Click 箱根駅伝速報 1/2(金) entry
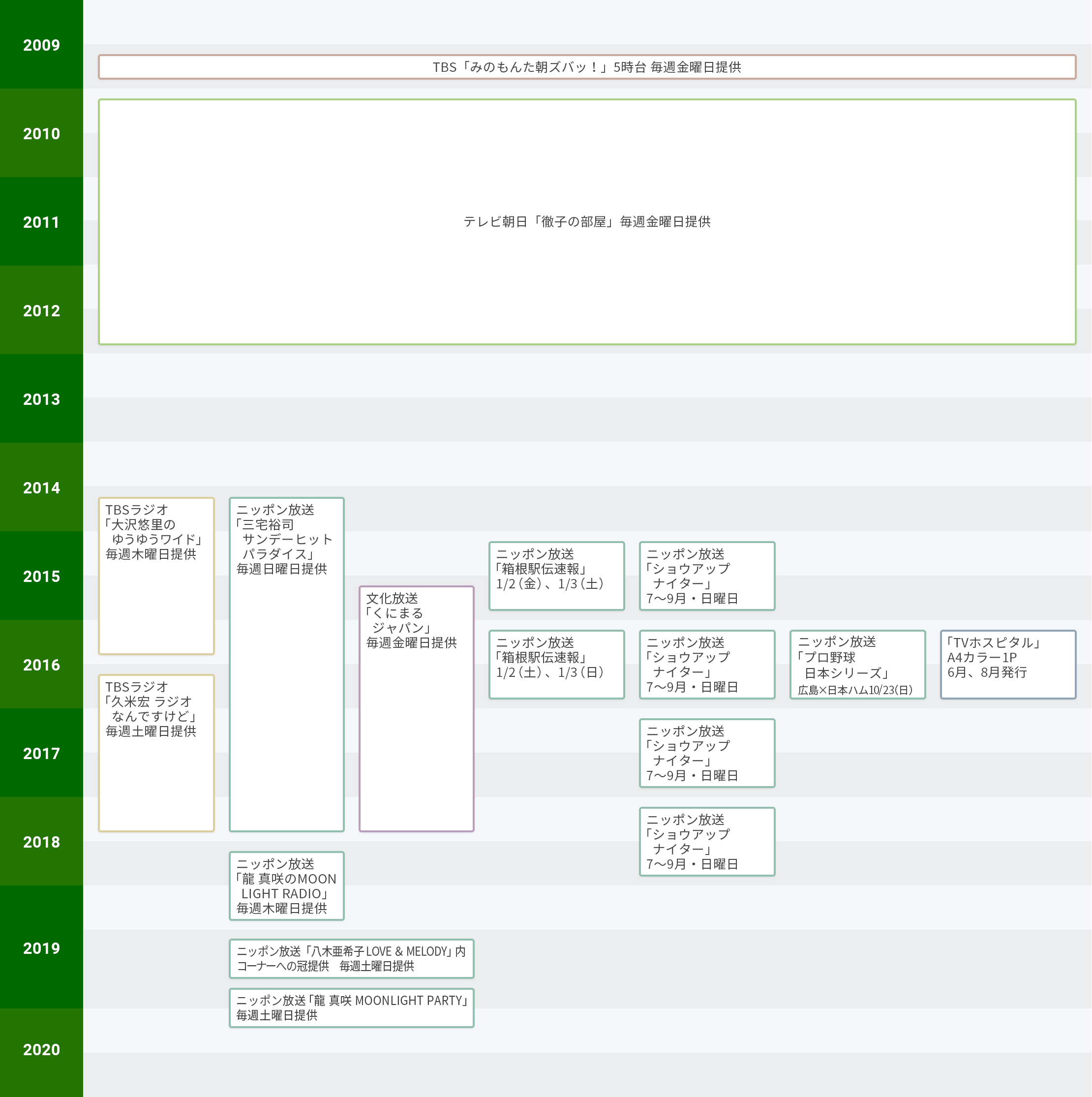 (556, 576)
